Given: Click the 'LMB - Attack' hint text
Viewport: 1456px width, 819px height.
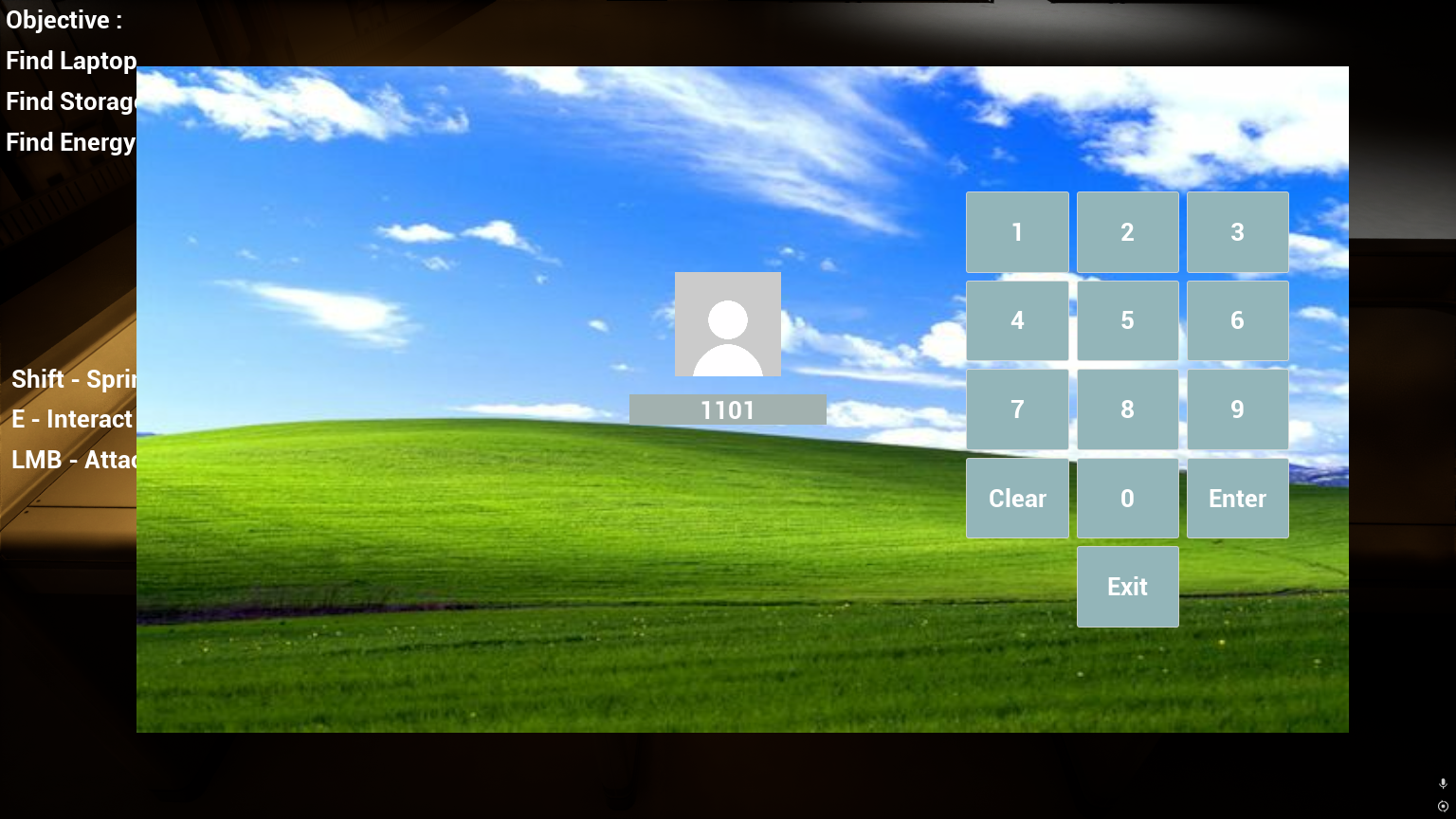Looking at the screenshot, I should click(x=74, y=460).
